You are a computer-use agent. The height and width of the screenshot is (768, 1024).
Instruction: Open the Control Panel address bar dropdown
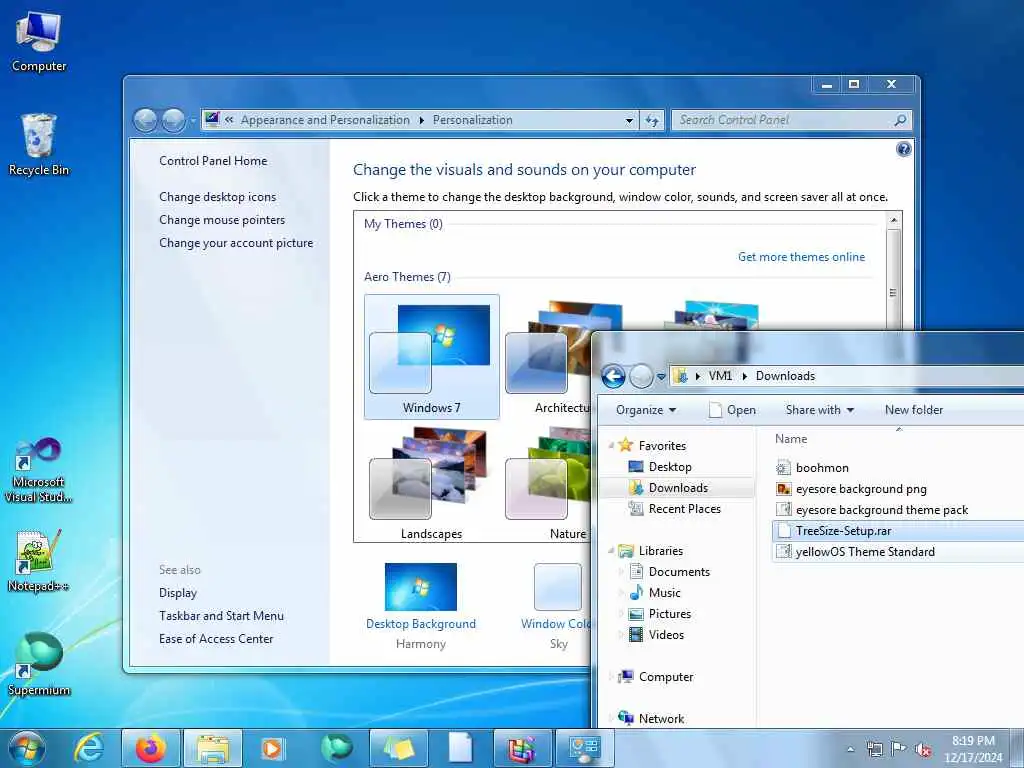629,120
